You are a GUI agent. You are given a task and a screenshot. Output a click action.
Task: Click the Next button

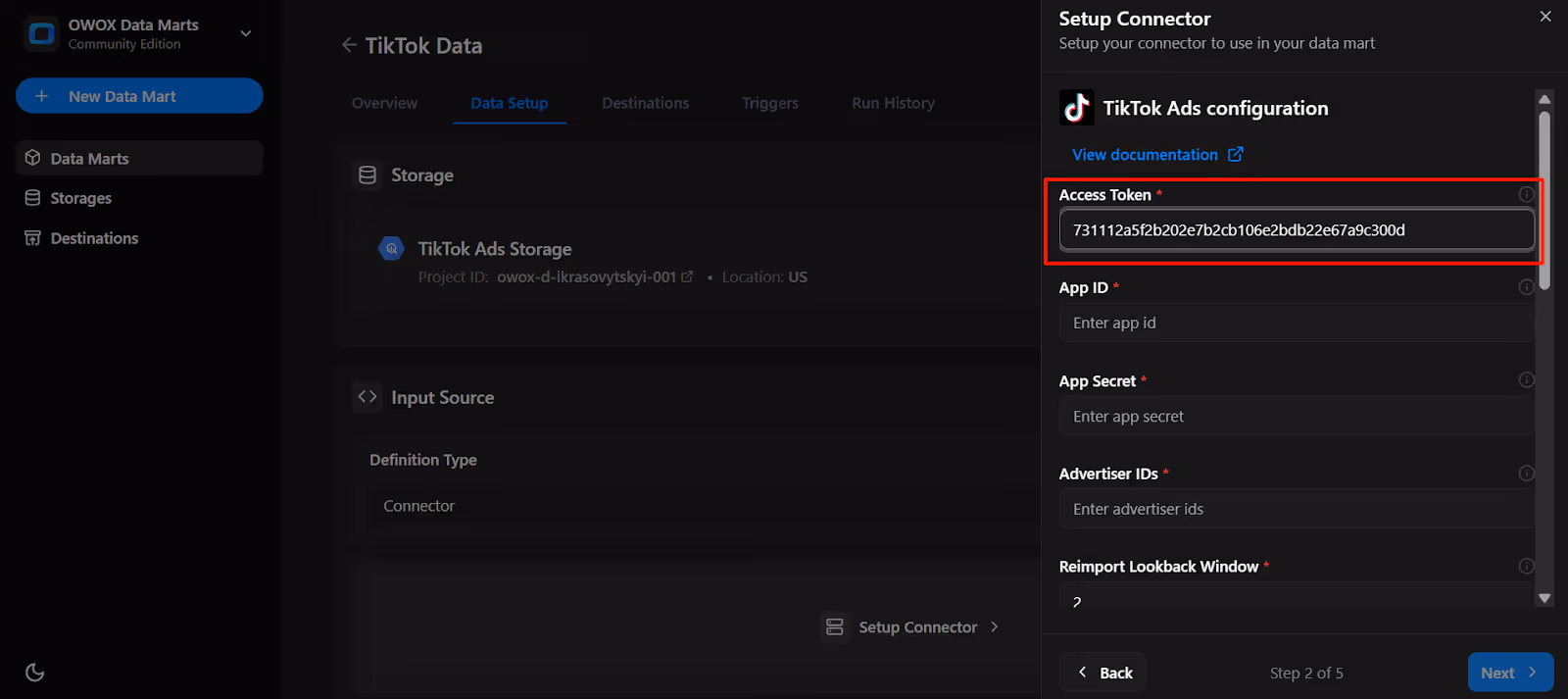coord(1510,673)
